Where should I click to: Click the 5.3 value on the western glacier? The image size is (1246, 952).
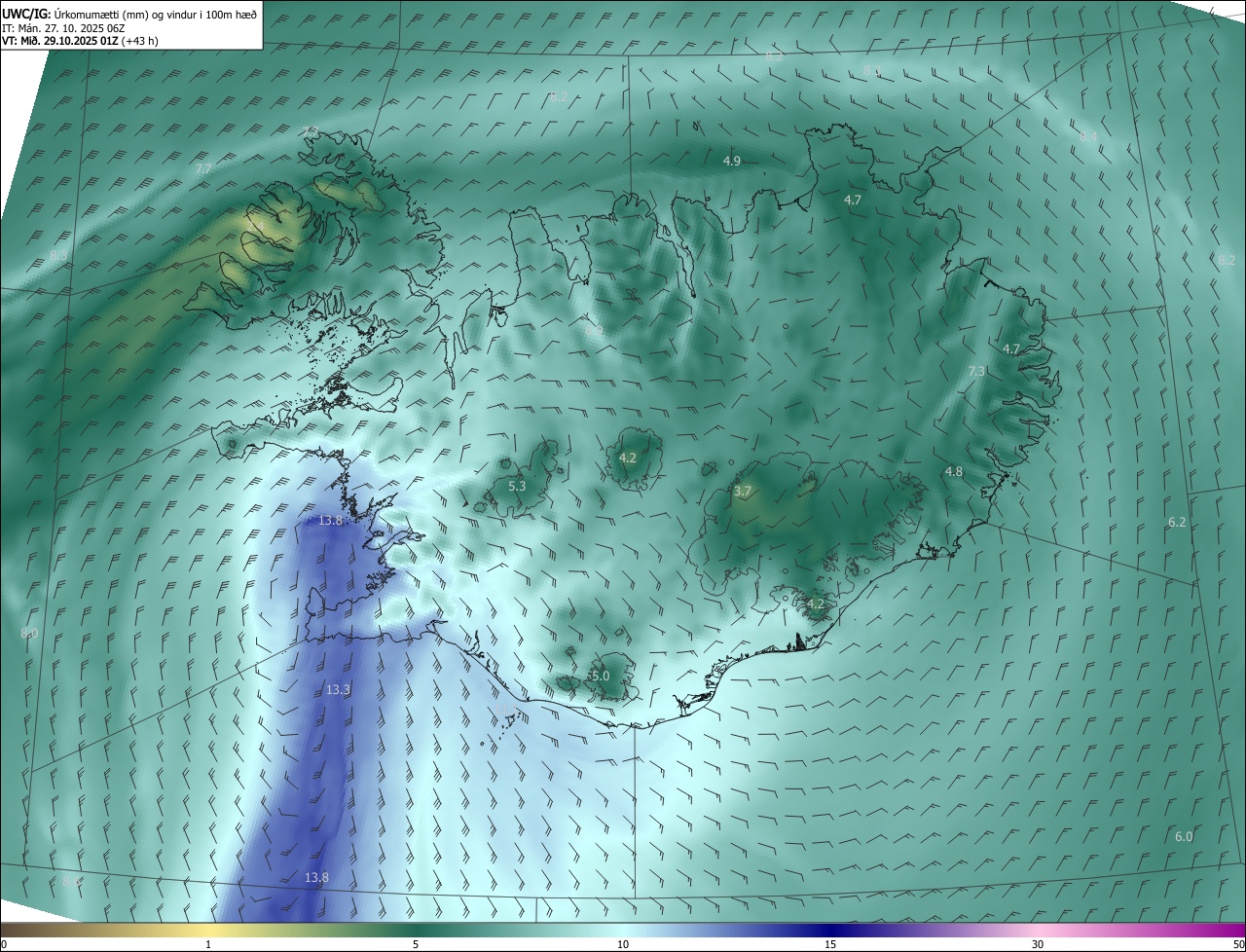(517, 486)
